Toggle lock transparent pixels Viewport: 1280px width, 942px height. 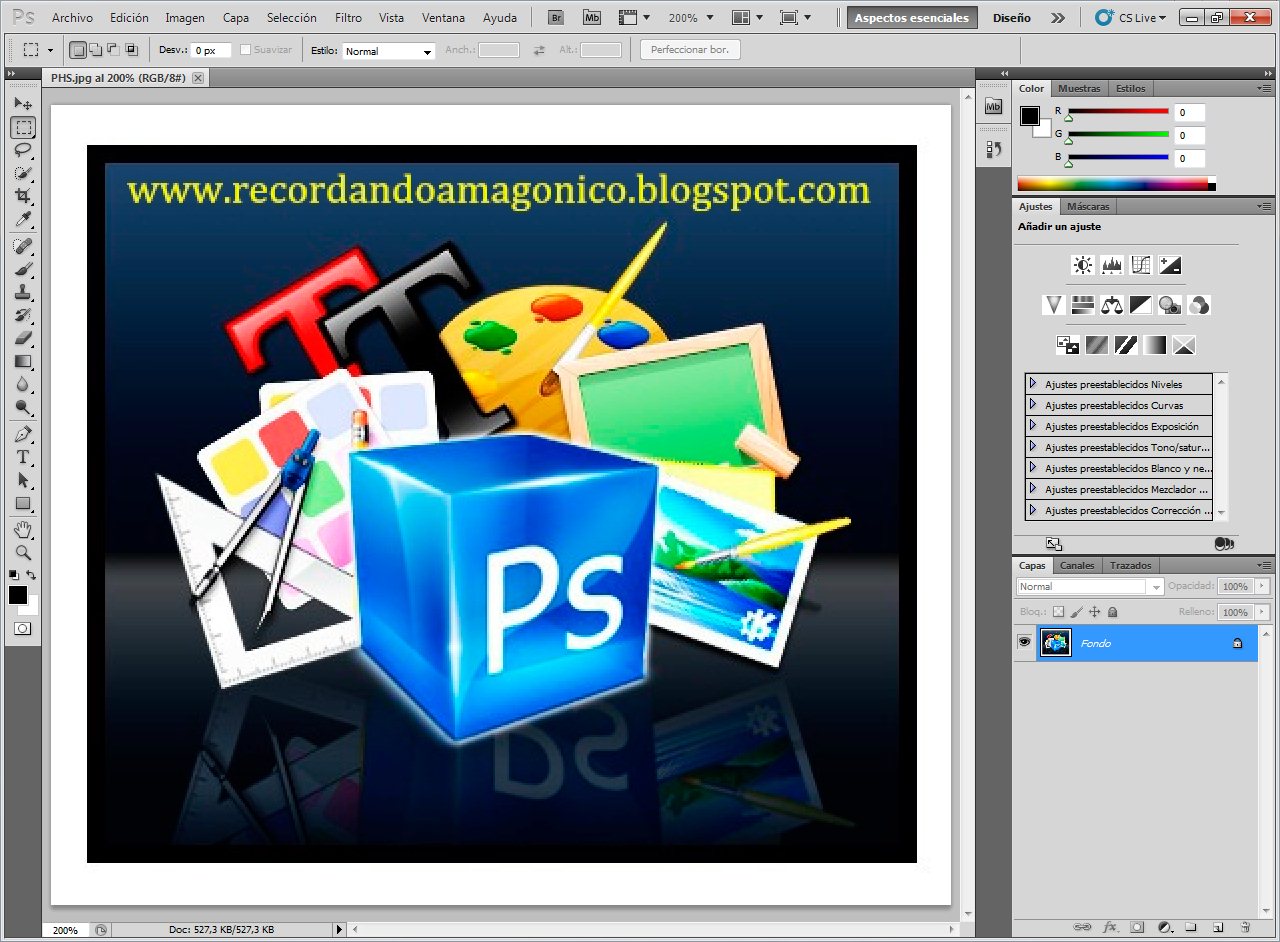pyautogui.click(x=1058, y=611)
